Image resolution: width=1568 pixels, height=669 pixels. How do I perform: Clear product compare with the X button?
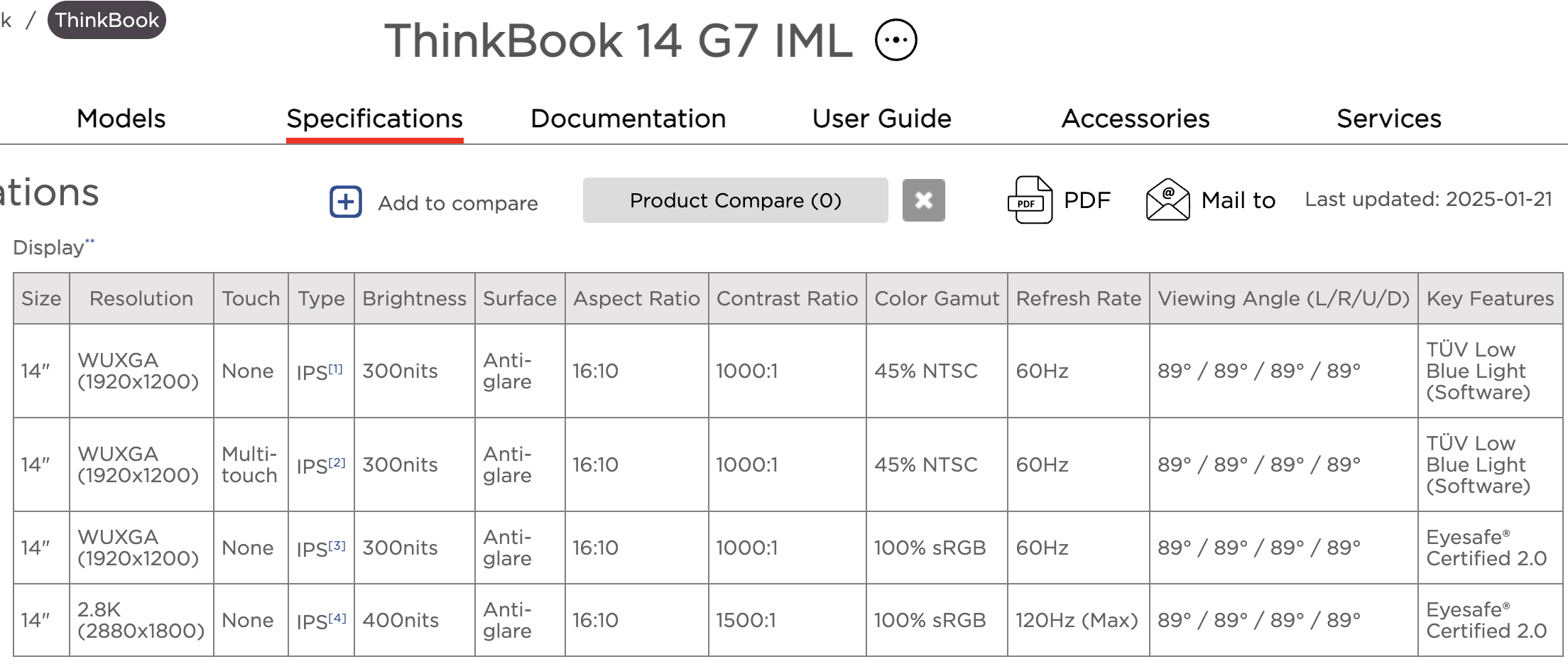(923, 200)
